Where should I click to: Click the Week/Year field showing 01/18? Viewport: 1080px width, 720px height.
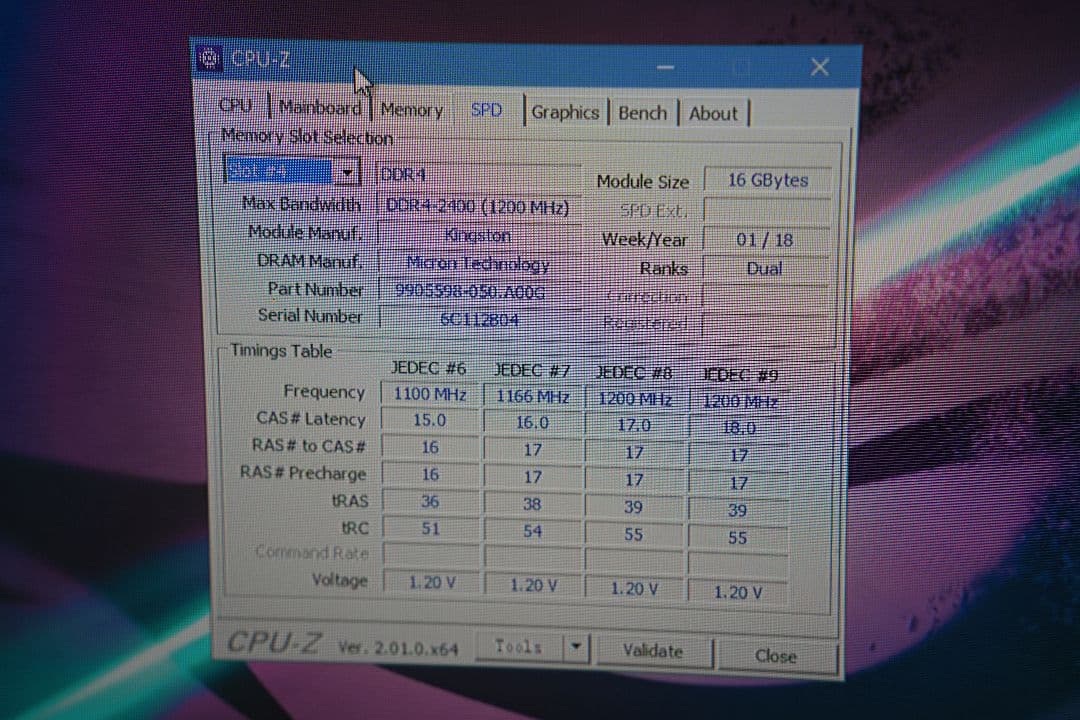pos(763,239)
